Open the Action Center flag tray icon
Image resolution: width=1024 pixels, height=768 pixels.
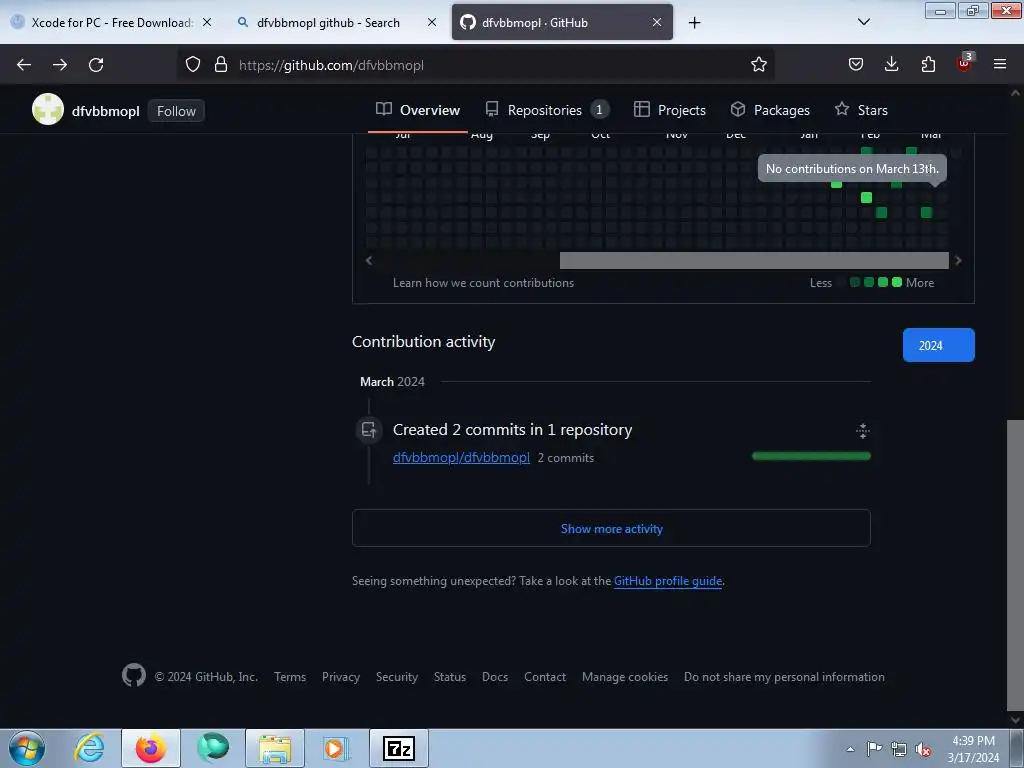(x=874, y=749)
